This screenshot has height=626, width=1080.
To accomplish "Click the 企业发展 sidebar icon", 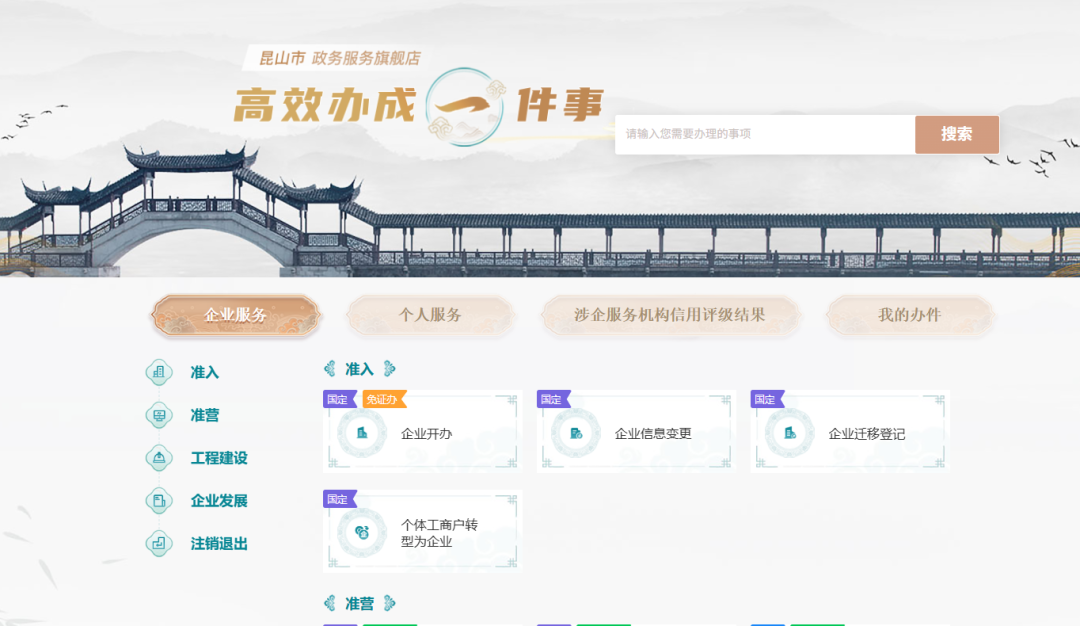I will pyautogui.click(x=159, y=501).
